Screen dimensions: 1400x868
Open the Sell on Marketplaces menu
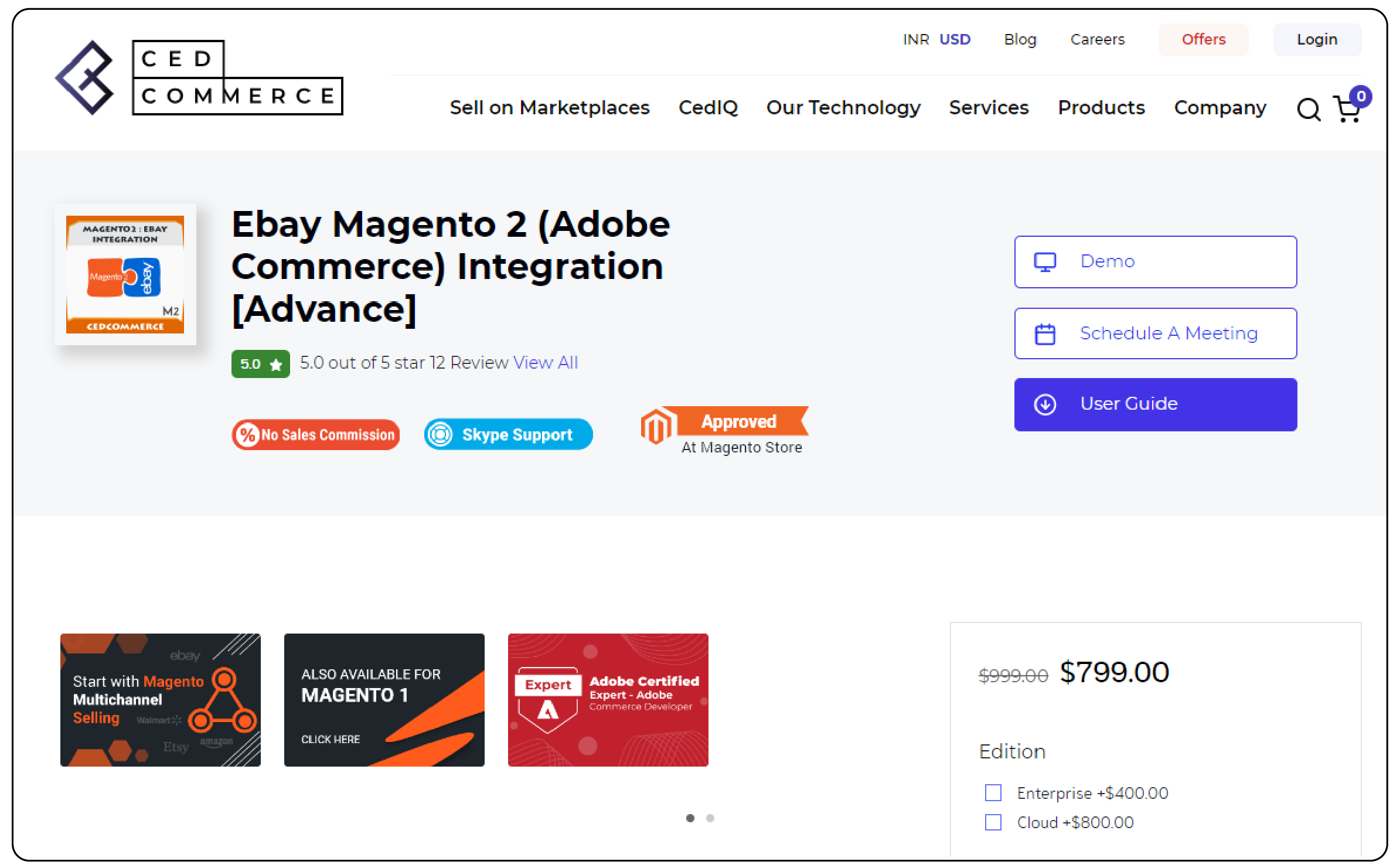pyautogui.click(x=550, y=108)
